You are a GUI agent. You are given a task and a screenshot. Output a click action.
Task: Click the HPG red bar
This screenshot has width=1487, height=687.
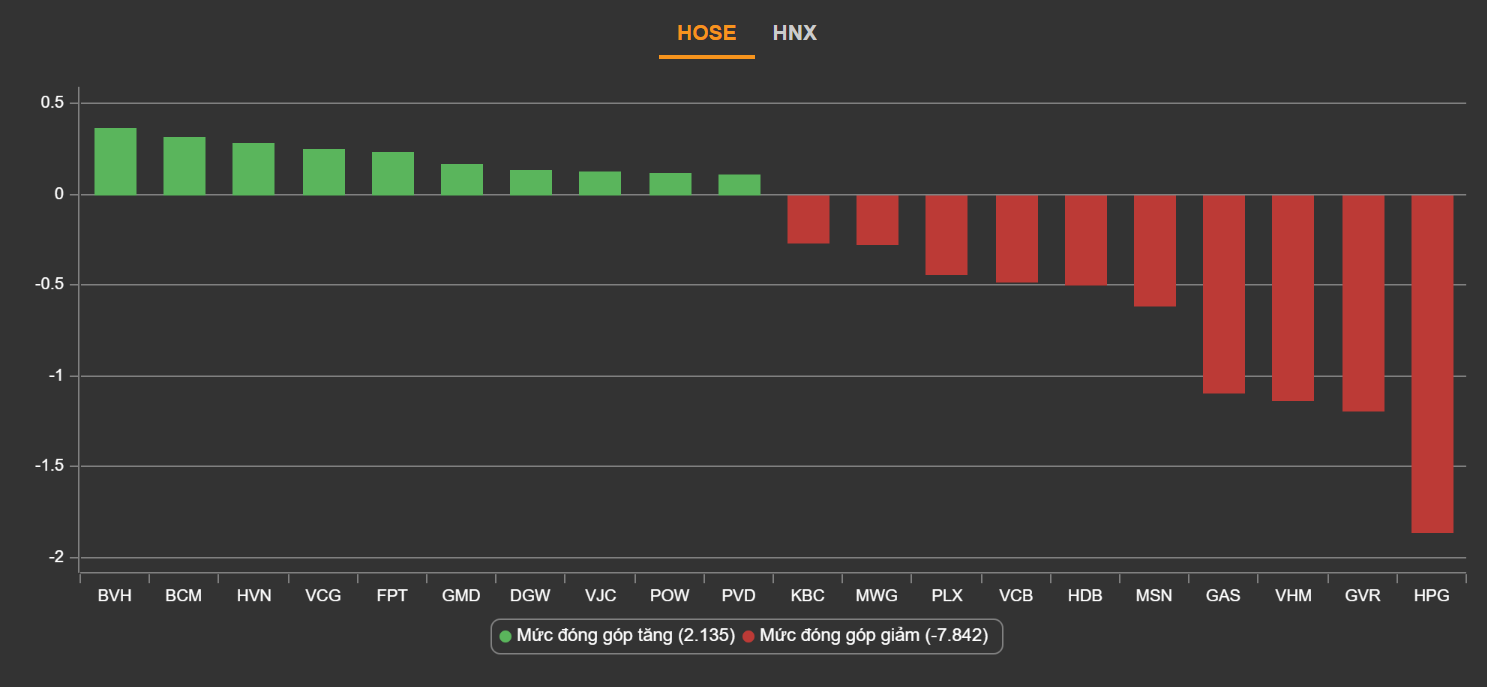click(x=1431, y=363)
